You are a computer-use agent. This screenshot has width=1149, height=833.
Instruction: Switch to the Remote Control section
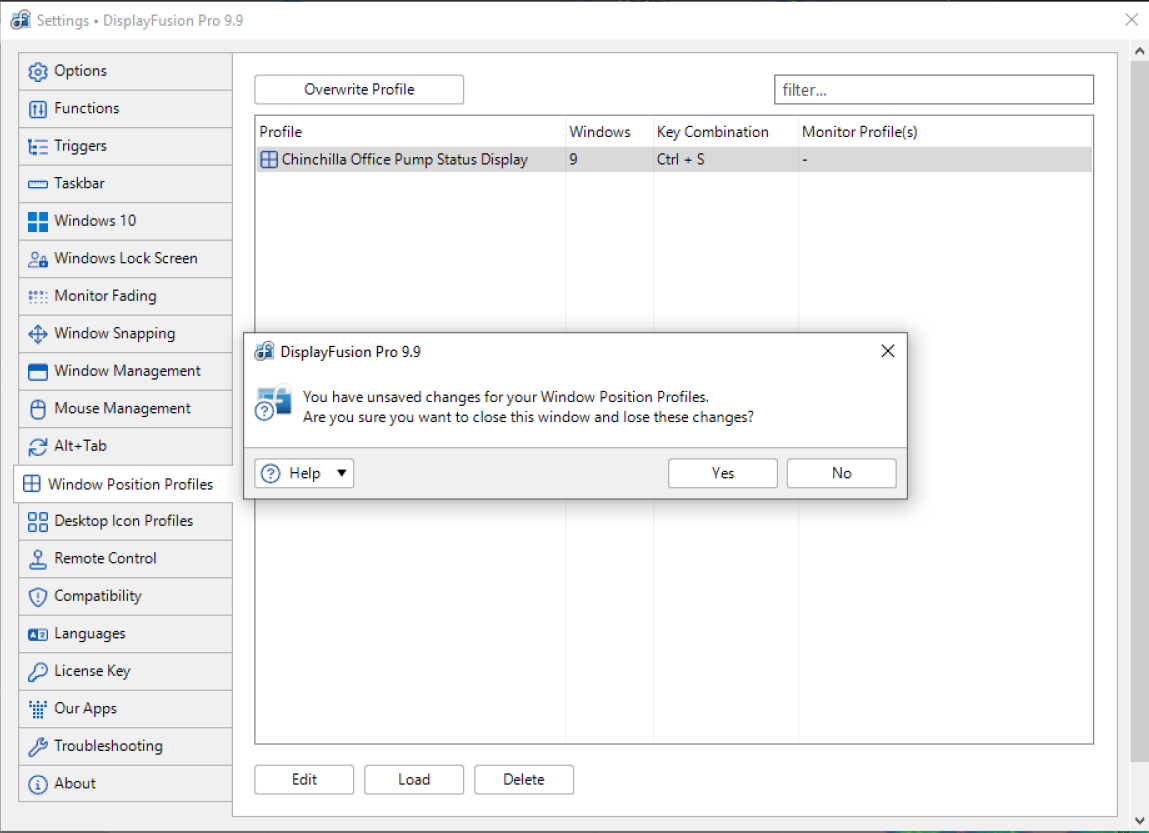pyautogui.click(x=105, y=559)
